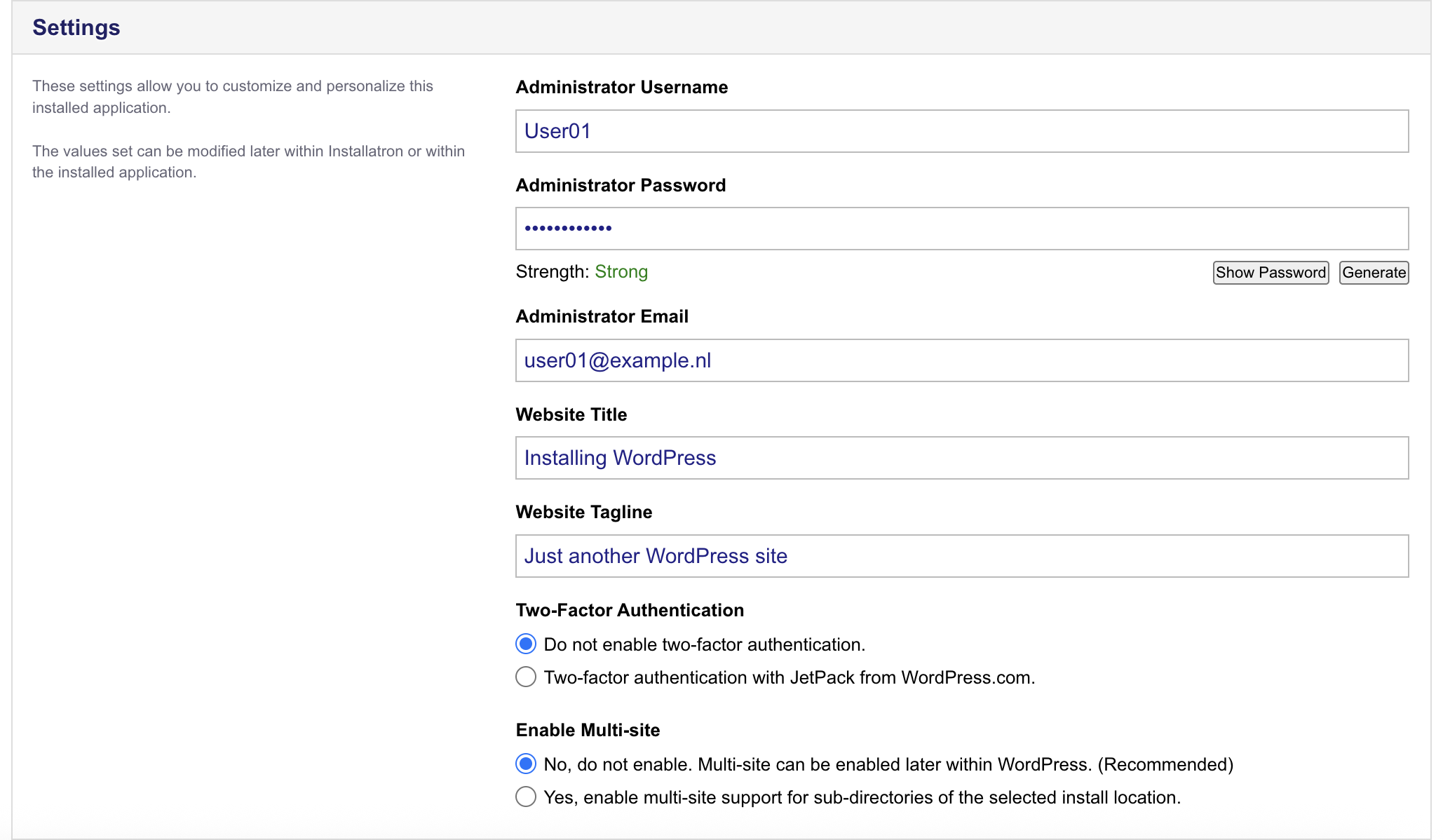
Task: Click the "Administrator Email" label
Action: tap(602, 316)
